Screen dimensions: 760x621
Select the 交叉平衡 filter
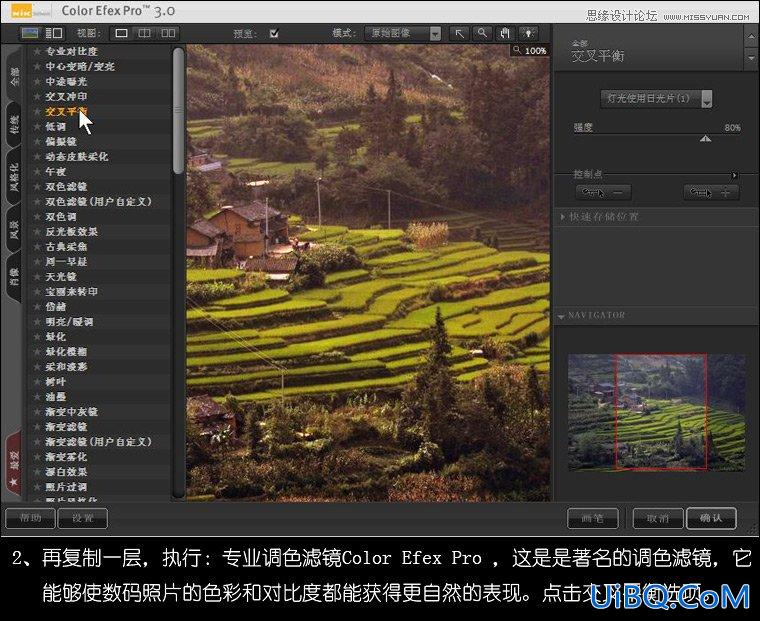click(x=67, y=111)
